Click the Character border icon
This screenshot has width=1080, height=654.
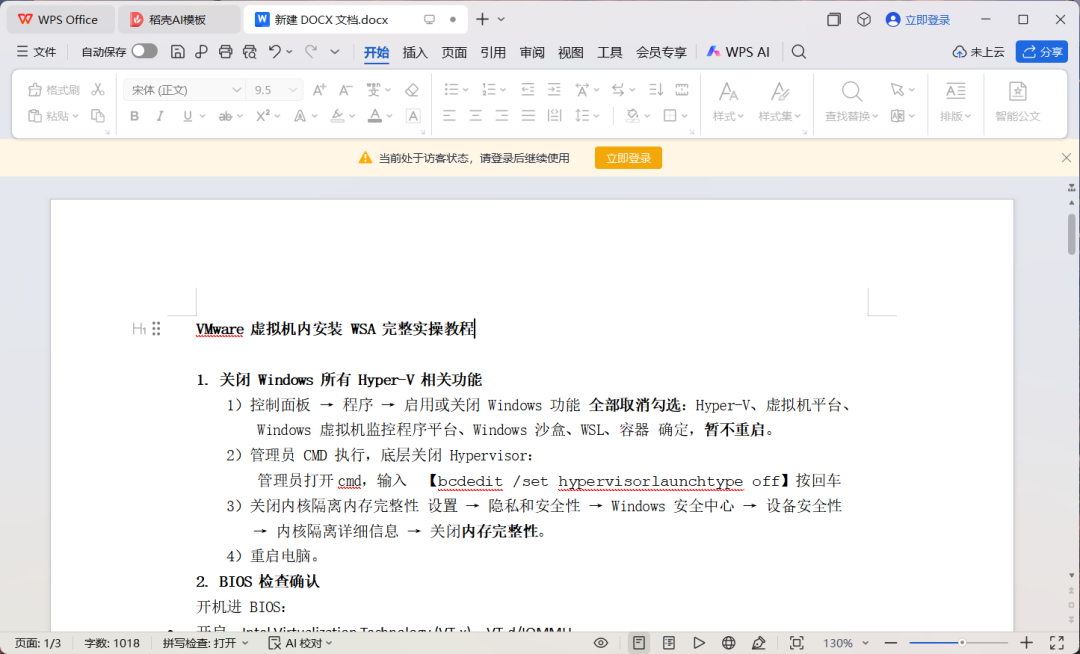[x=413, y=116]
